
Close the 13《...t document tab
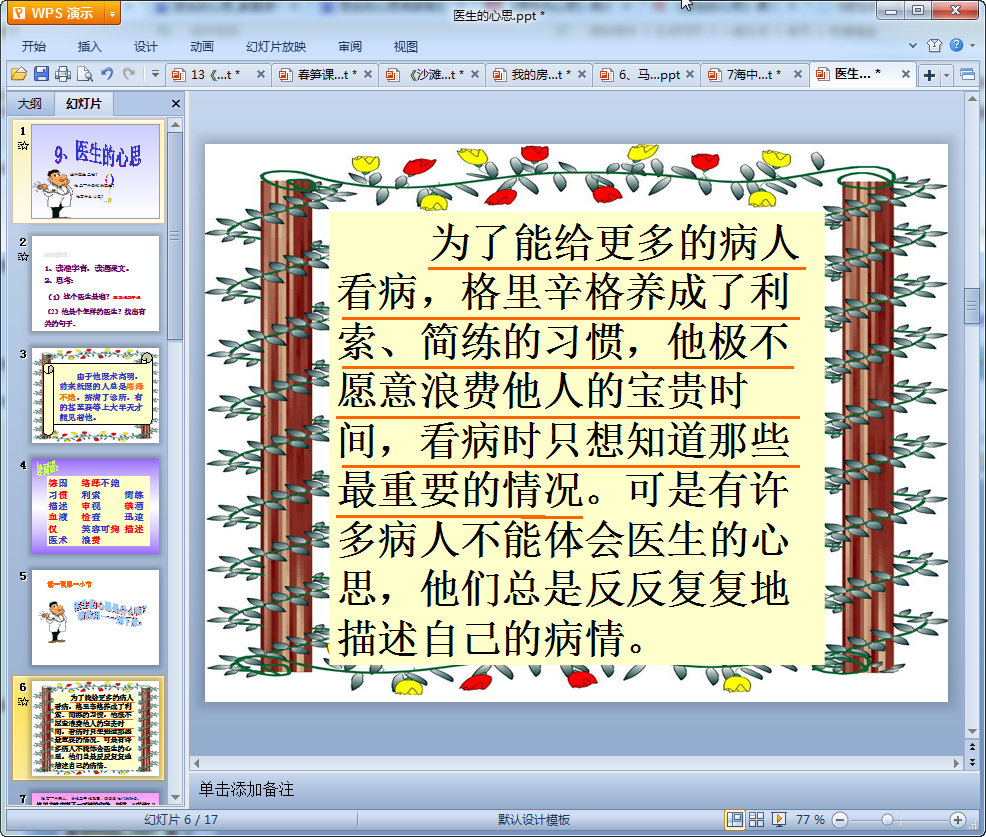point(260,74)
